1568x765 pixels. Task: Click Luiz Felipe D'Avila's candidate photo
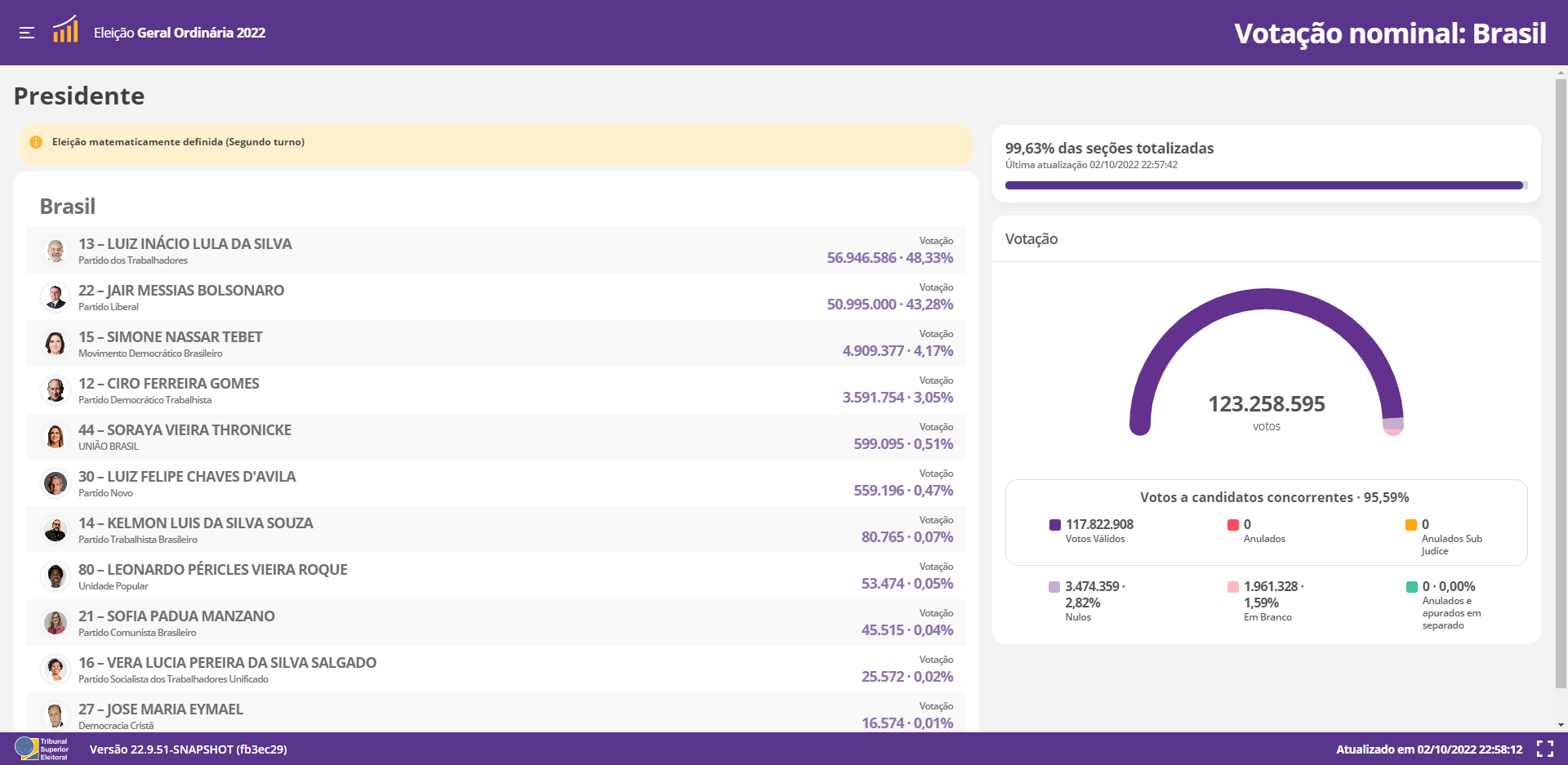[56, 483]
